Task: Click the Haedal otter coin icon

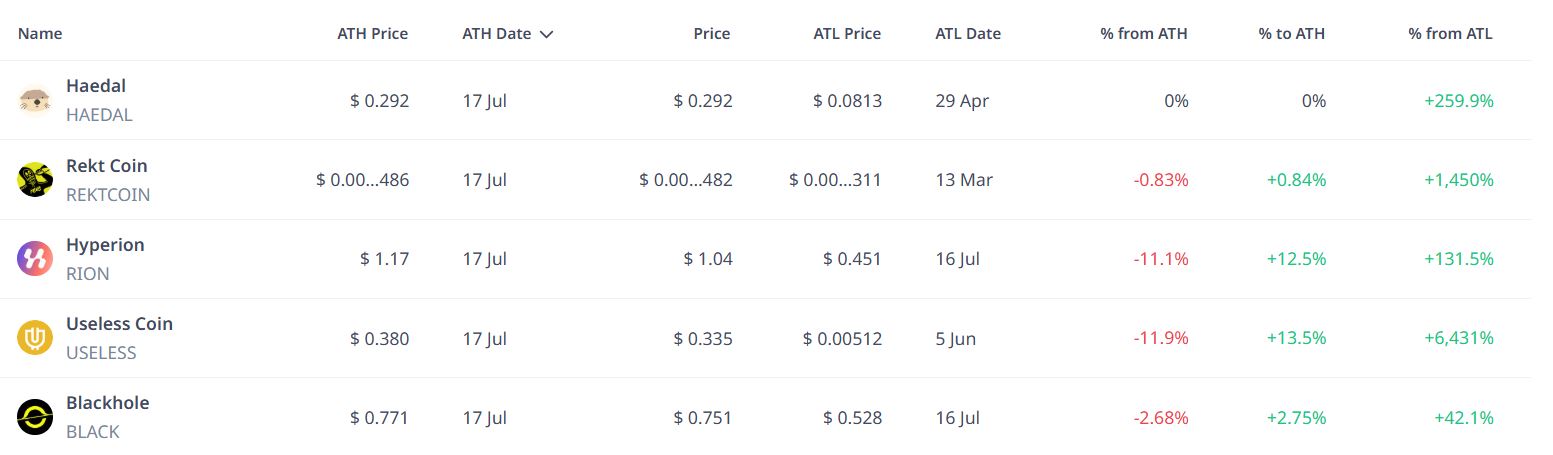Action: tap(35, 100)
